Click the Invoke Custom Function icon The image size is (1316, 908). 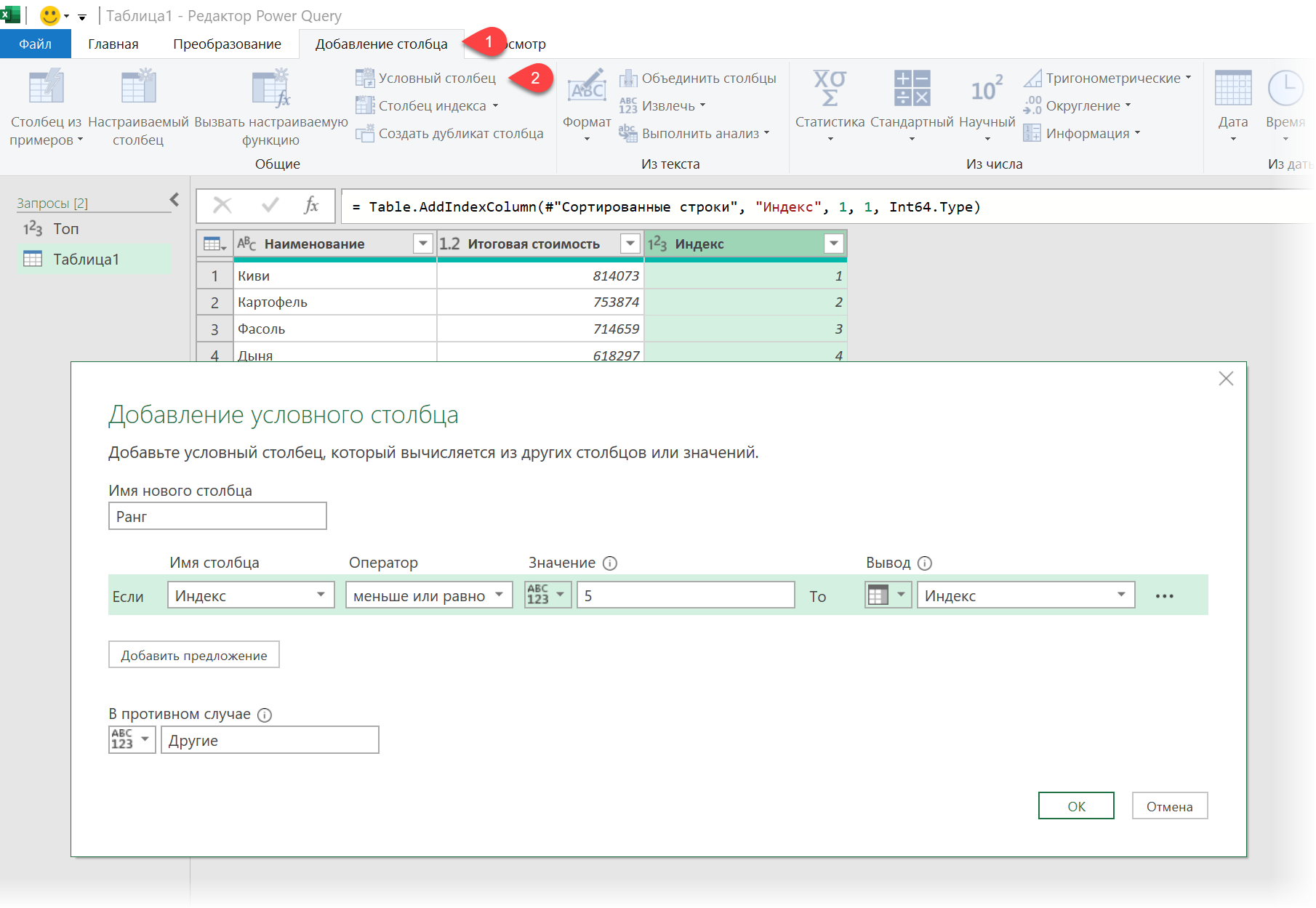tap(271, 87)
